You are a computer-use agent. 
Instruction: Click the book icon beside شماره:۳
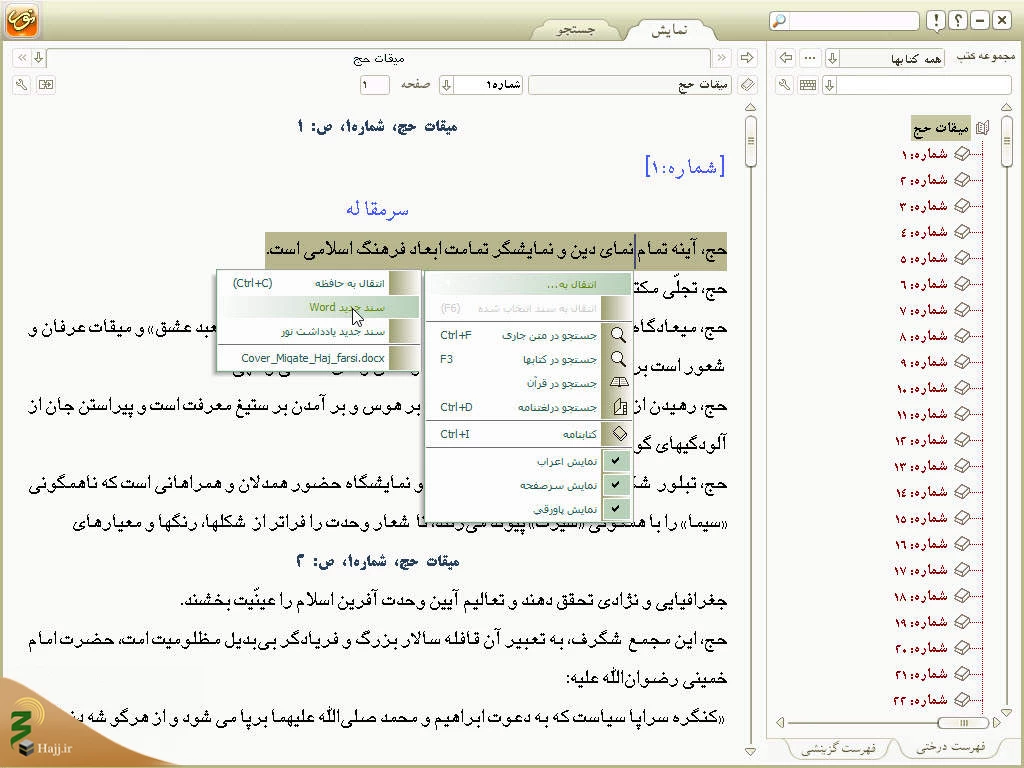962,206
